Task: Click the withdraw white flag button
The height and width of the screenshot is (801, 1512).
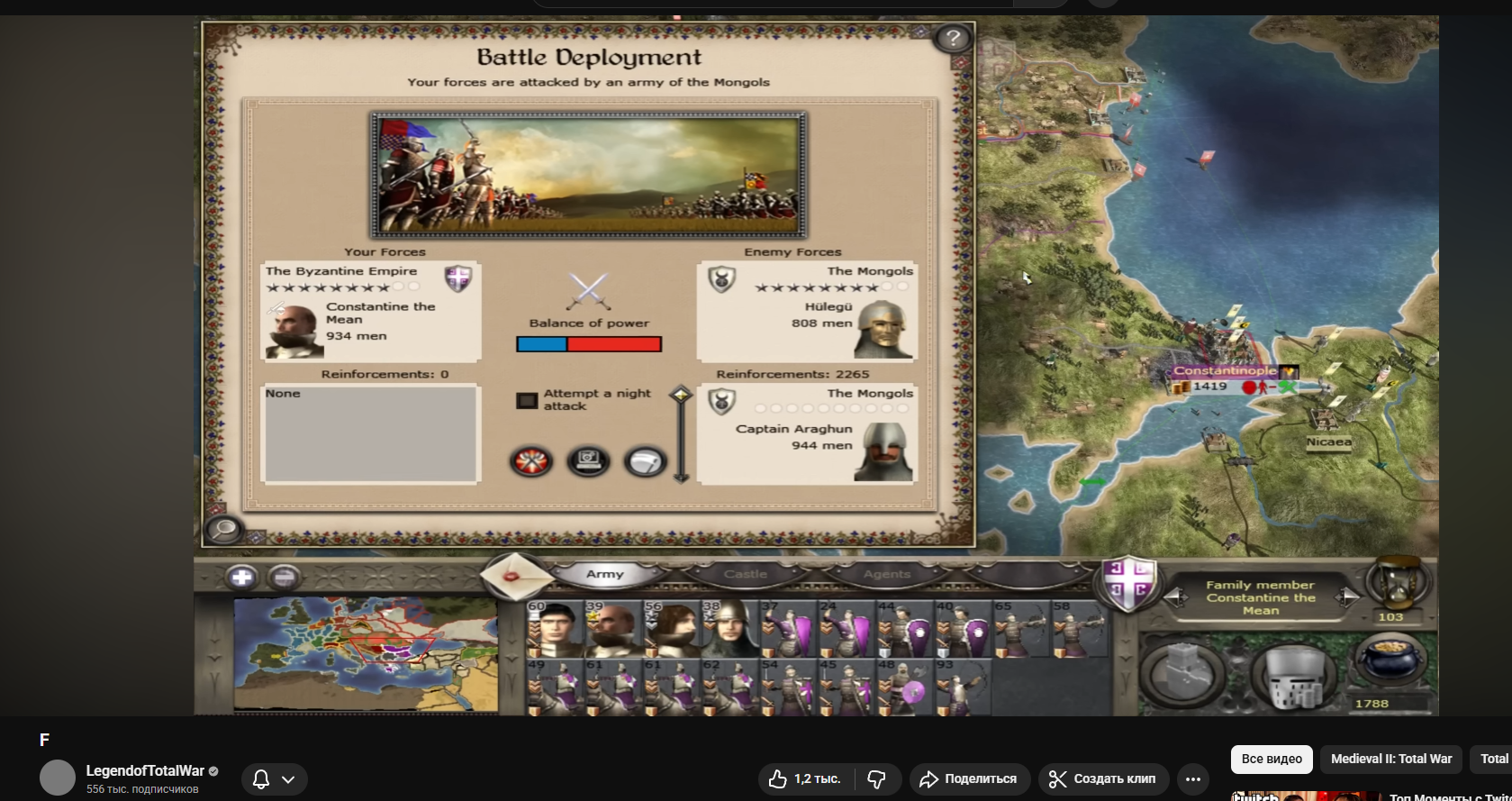Action: [645, 461]
